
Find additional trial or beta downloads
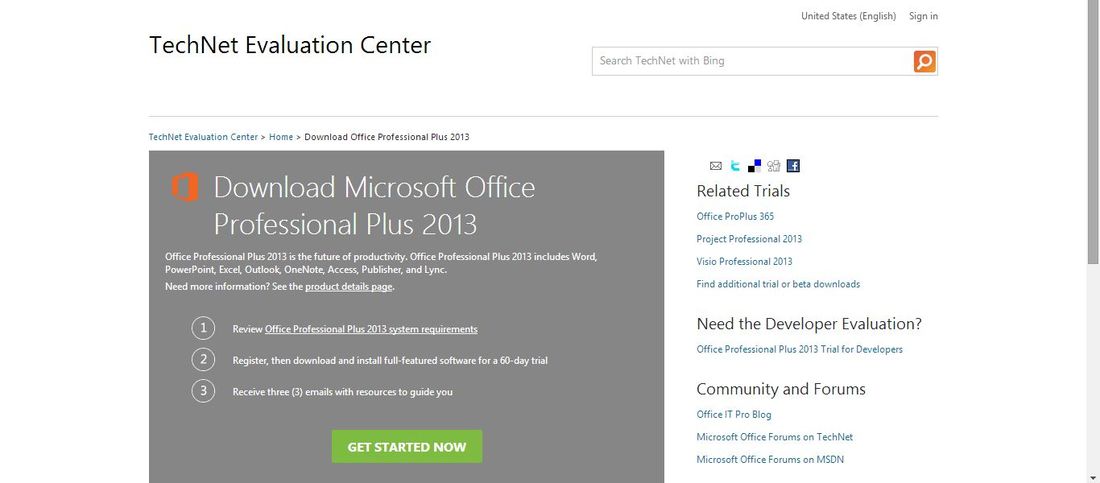(x=778, y=284)
